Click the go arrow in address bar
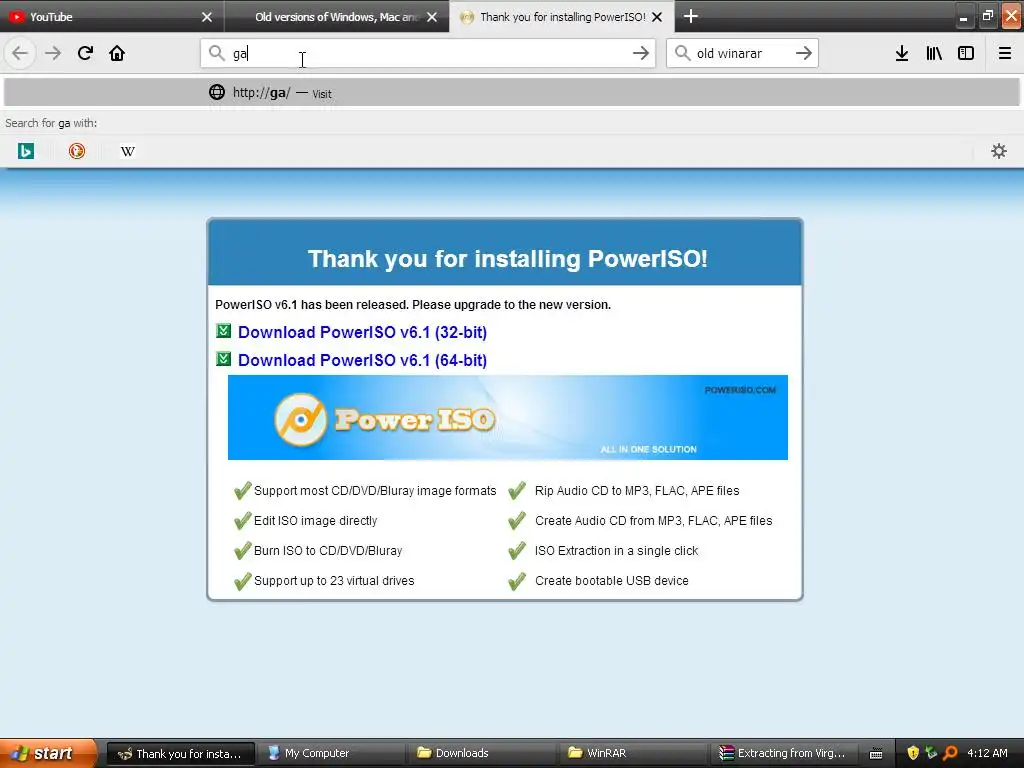Image resolution: width=1024 pixels, height=768 pixels. [641, 53]
